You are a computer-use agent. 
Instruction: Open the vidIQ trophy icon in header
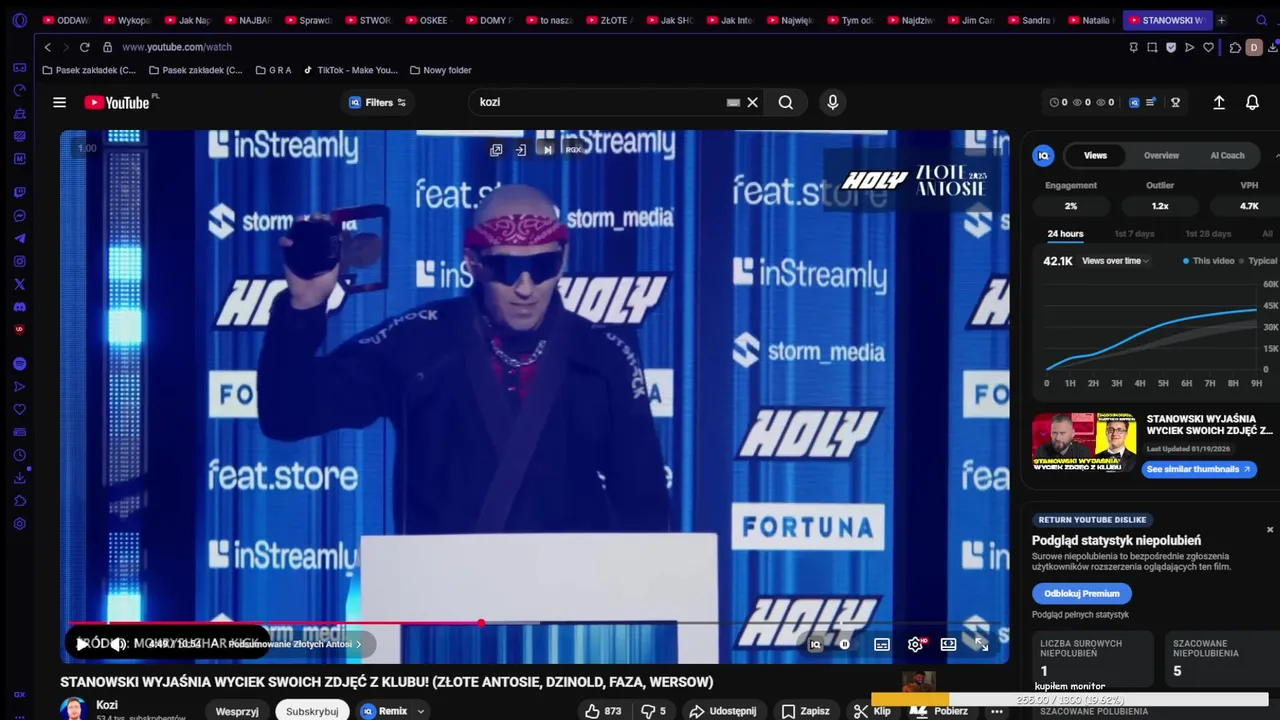1175,102
